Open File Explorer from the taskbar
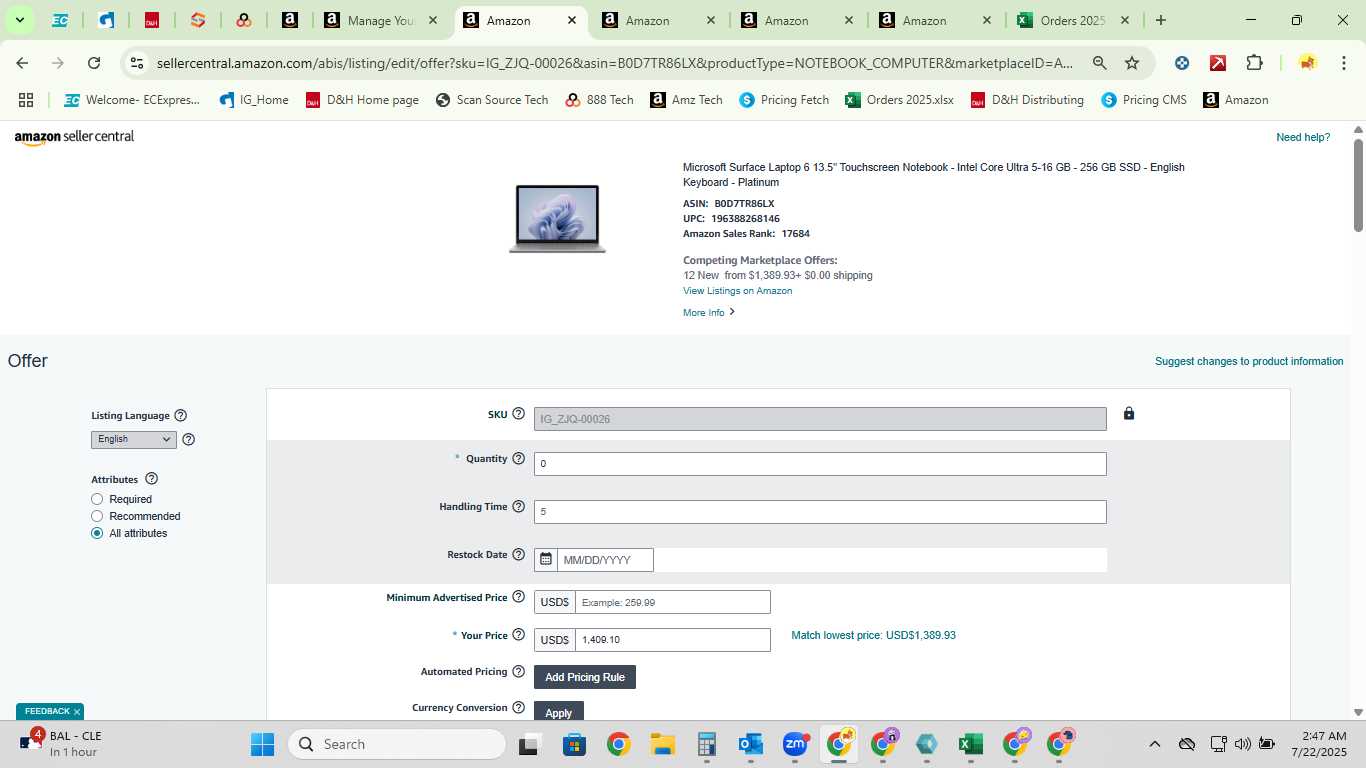Image resolution: width=1366 pixels, height=768 pixels. click(x=662, y=744)
